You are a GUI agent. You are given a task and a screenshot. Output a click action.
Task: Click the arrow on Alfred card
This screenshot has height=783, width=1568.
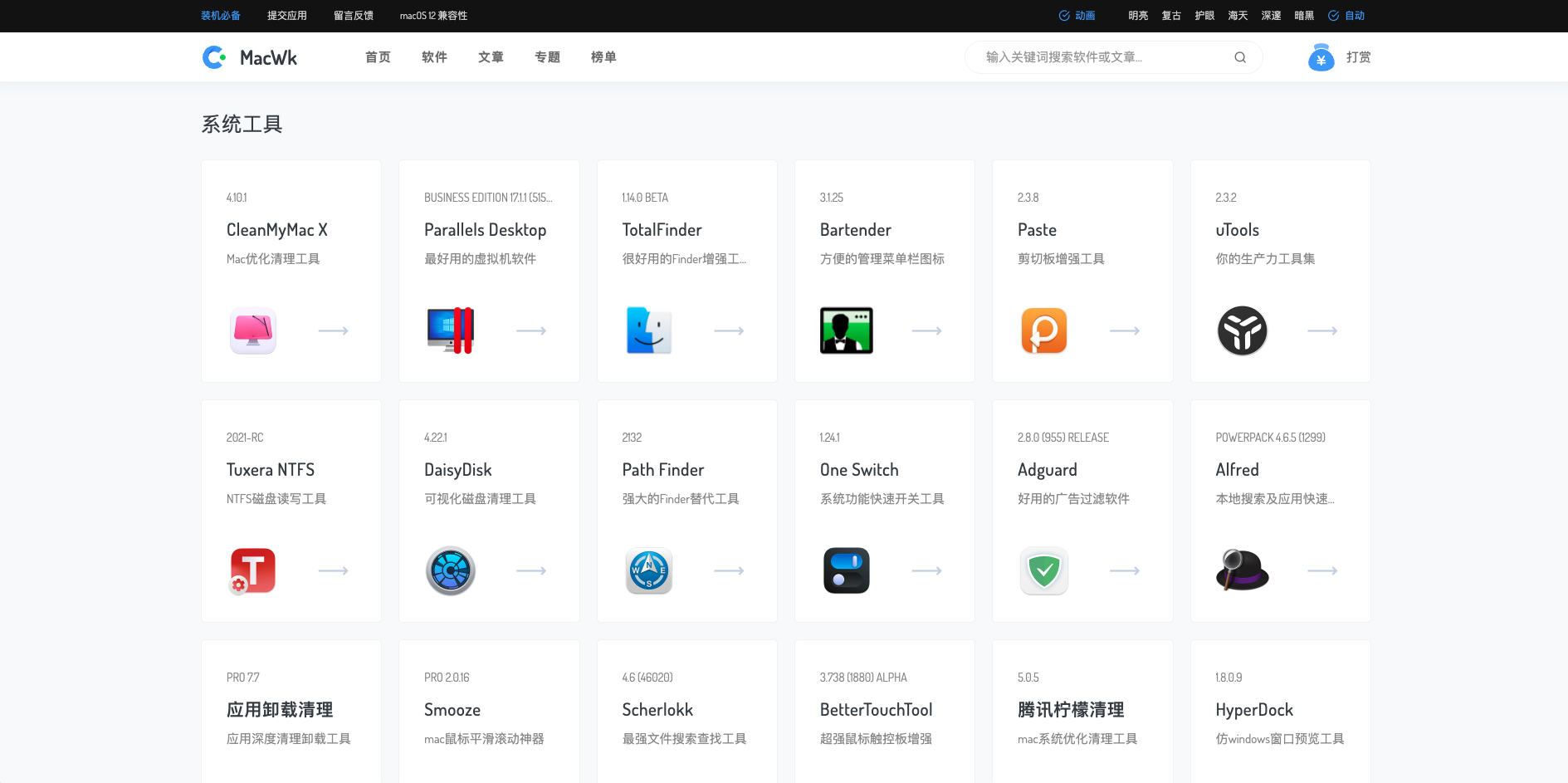pos(1322,570)
